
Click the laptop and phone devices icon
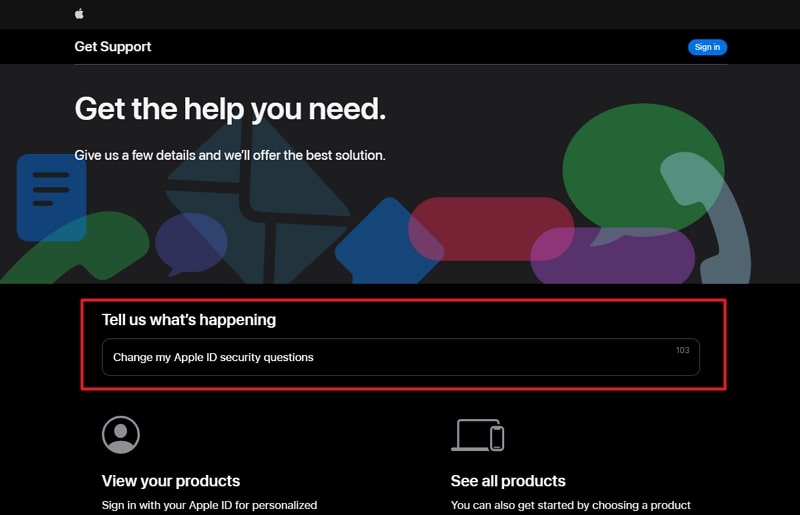[478, 435]
